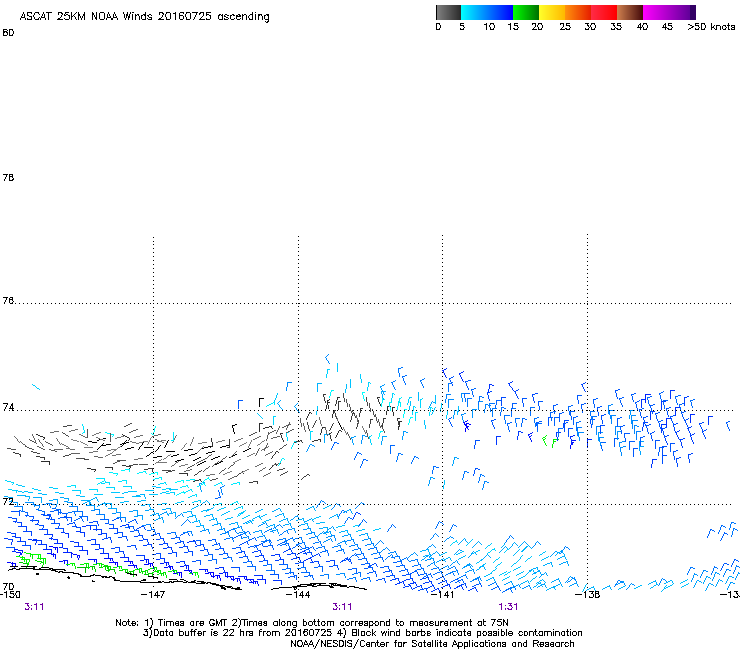Viewport: 740px width, 650px height.
Task: Click the '25' legend scale label
Action: (565, 27)
